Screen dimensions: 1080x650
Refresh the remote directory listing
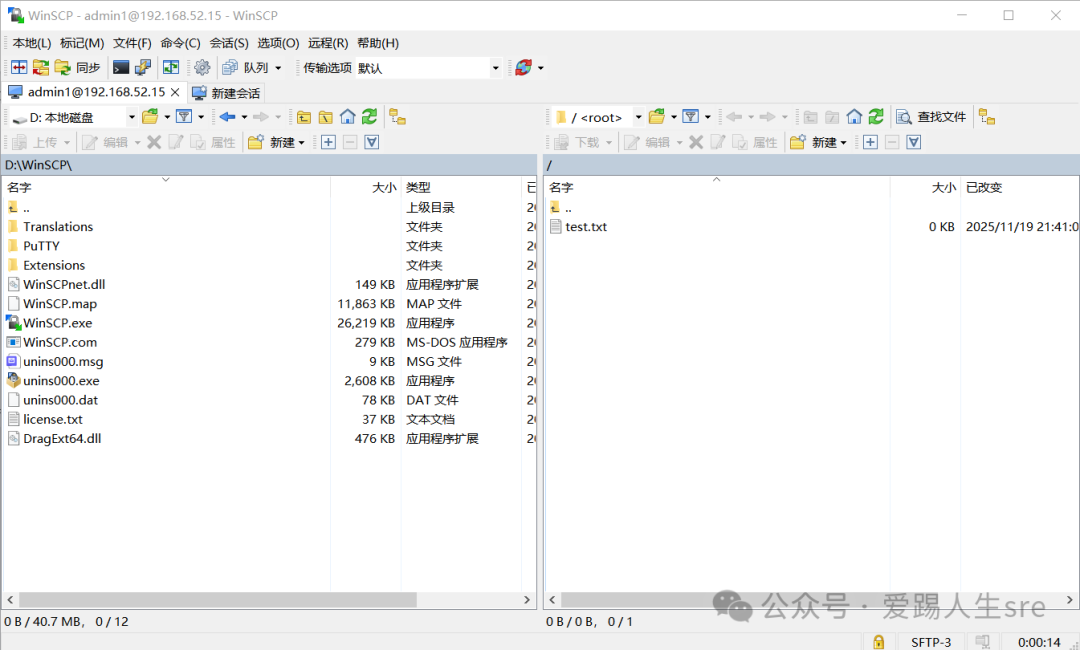876,117
